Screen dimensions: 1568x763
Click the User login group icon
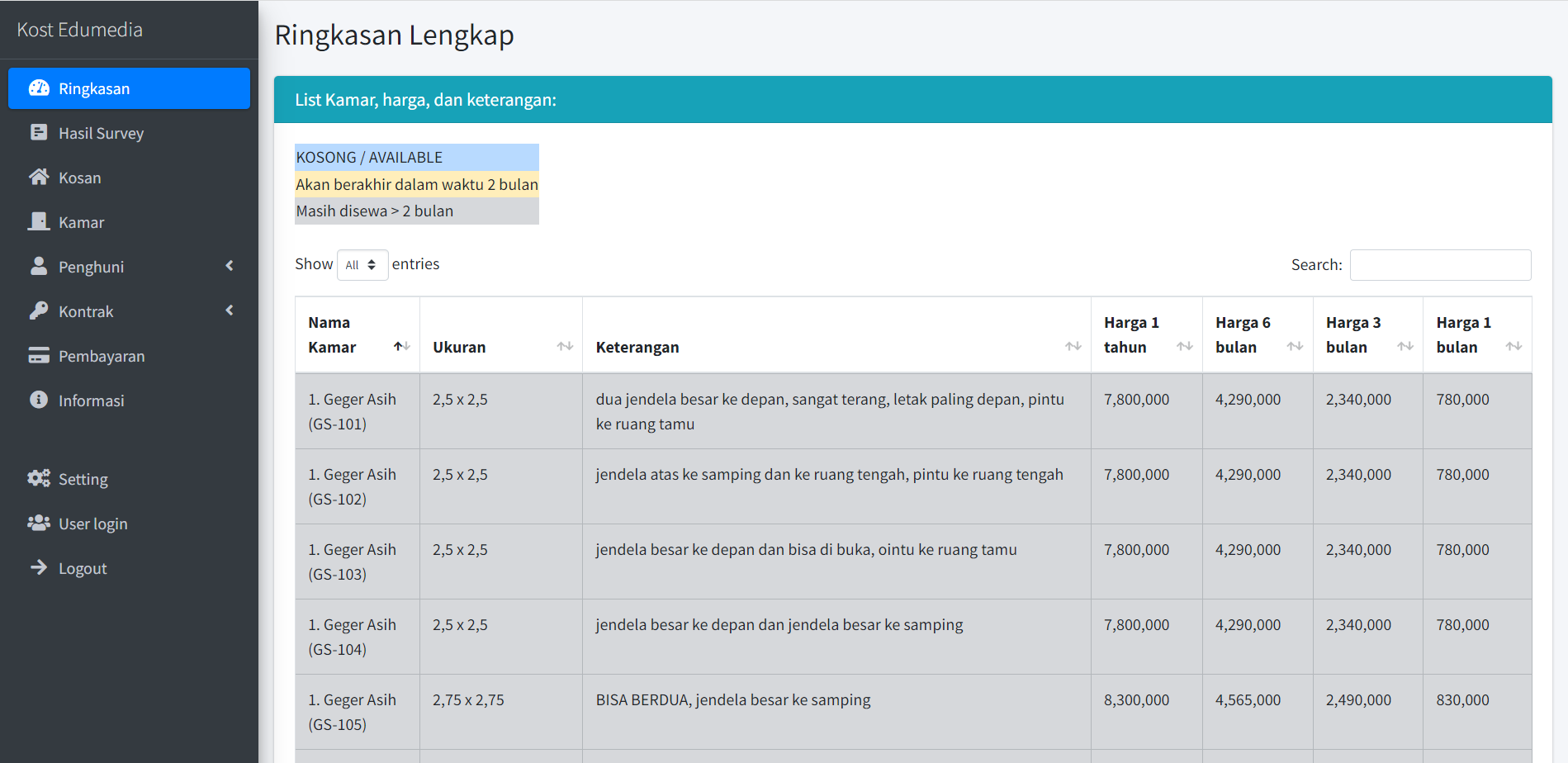(39, 524)
